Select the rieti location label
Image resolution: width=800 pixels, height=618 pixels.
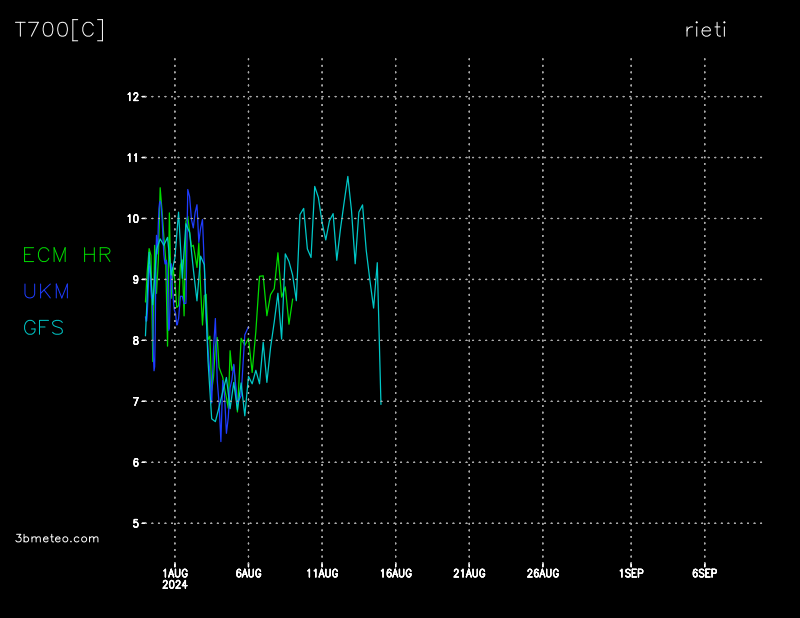[x=705, y=30]
